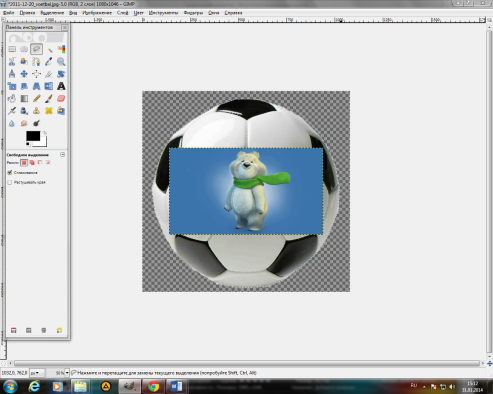Select the Eraser tool
493x394 pixels.
pyautogui.click(x=61, y=98)
